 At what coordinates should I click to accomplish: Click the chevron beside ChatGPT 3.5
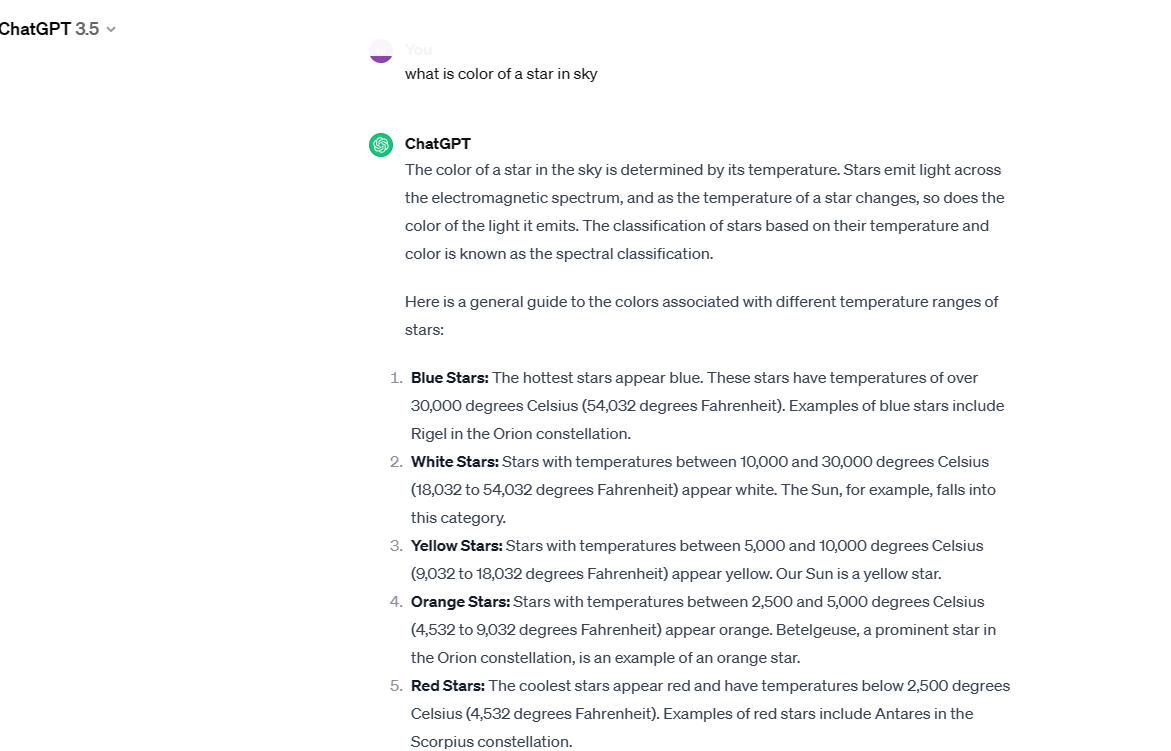(x=111, y=29)
